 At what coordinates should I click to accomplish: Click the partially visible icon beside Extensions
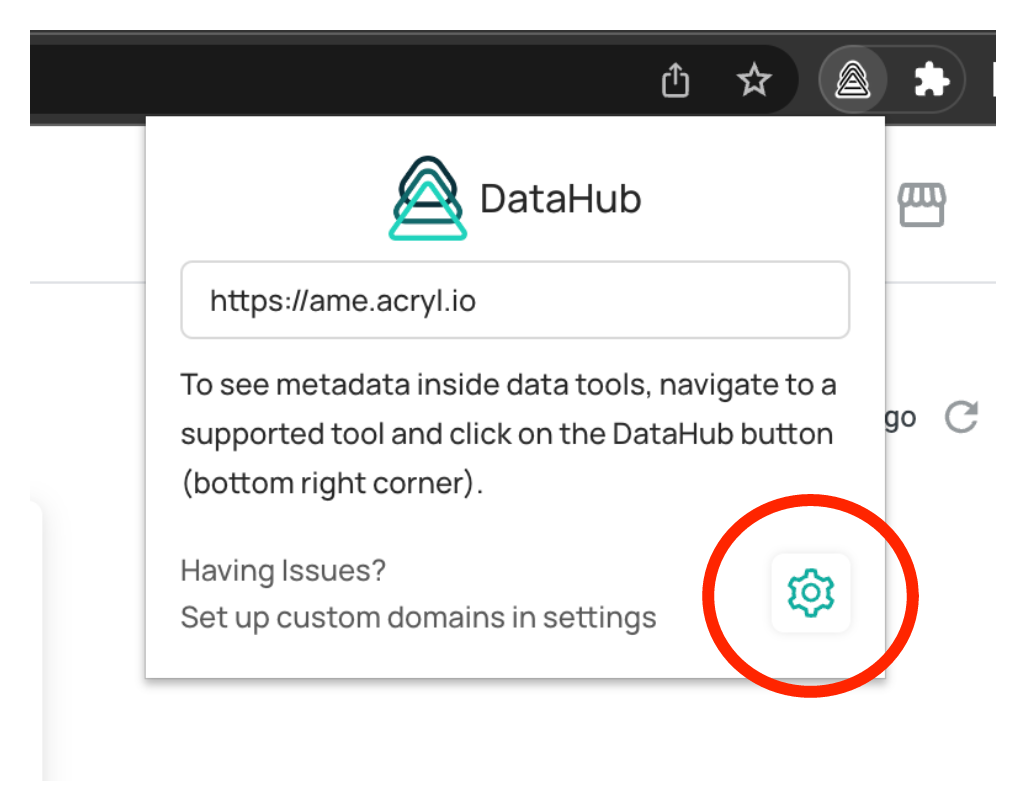tap(992, 80)
